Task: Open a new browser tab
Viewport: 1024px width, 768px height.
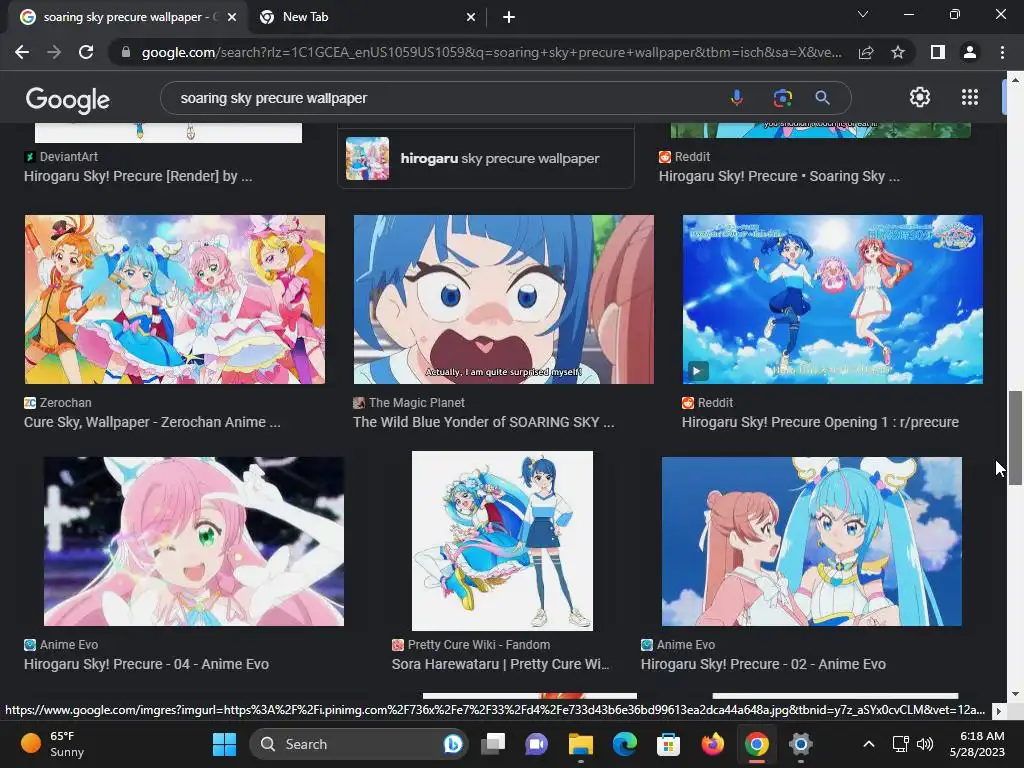Action: tap(509, 17)
